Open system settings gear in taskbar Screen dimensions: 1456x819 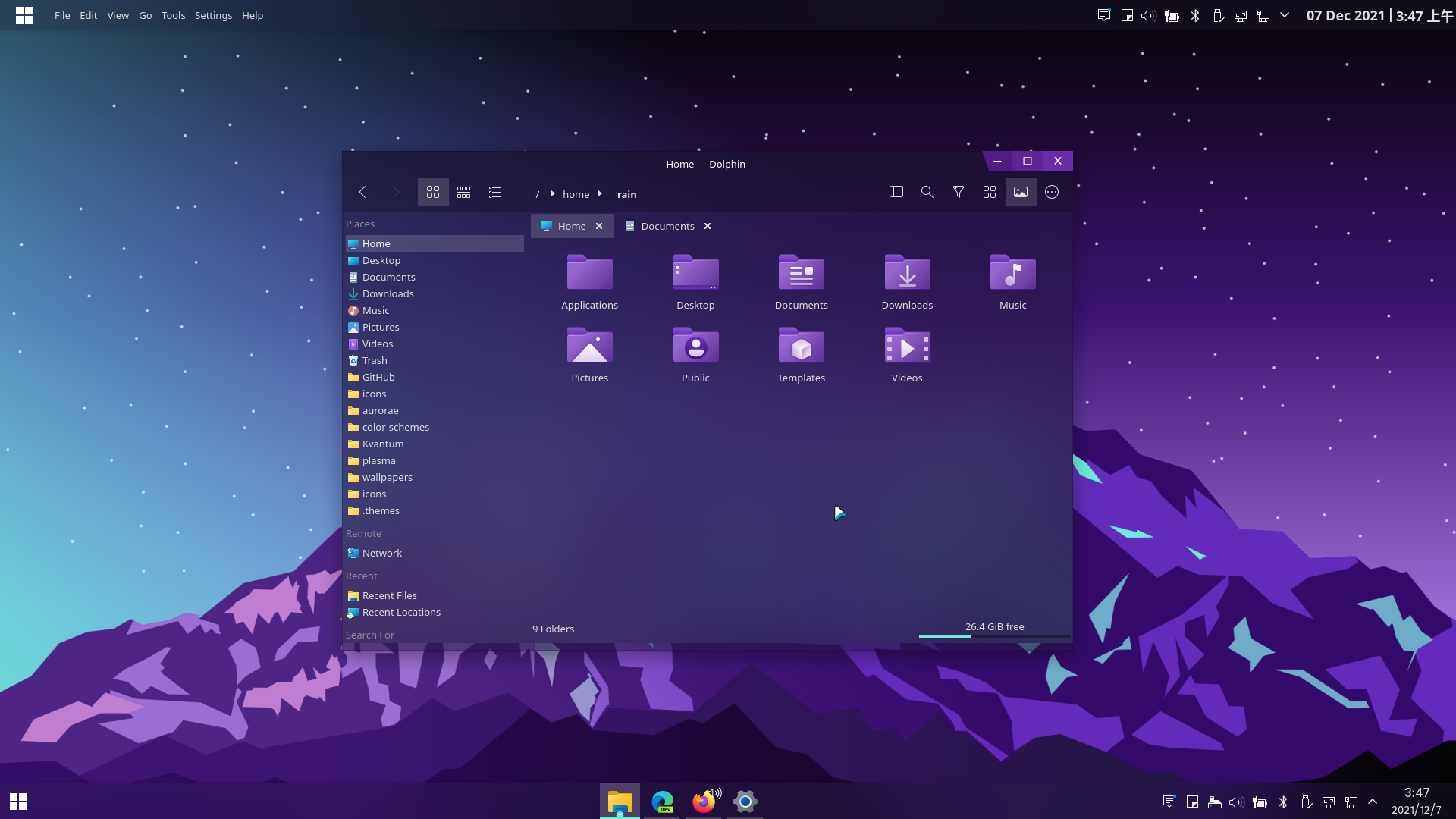coord(745,802)
